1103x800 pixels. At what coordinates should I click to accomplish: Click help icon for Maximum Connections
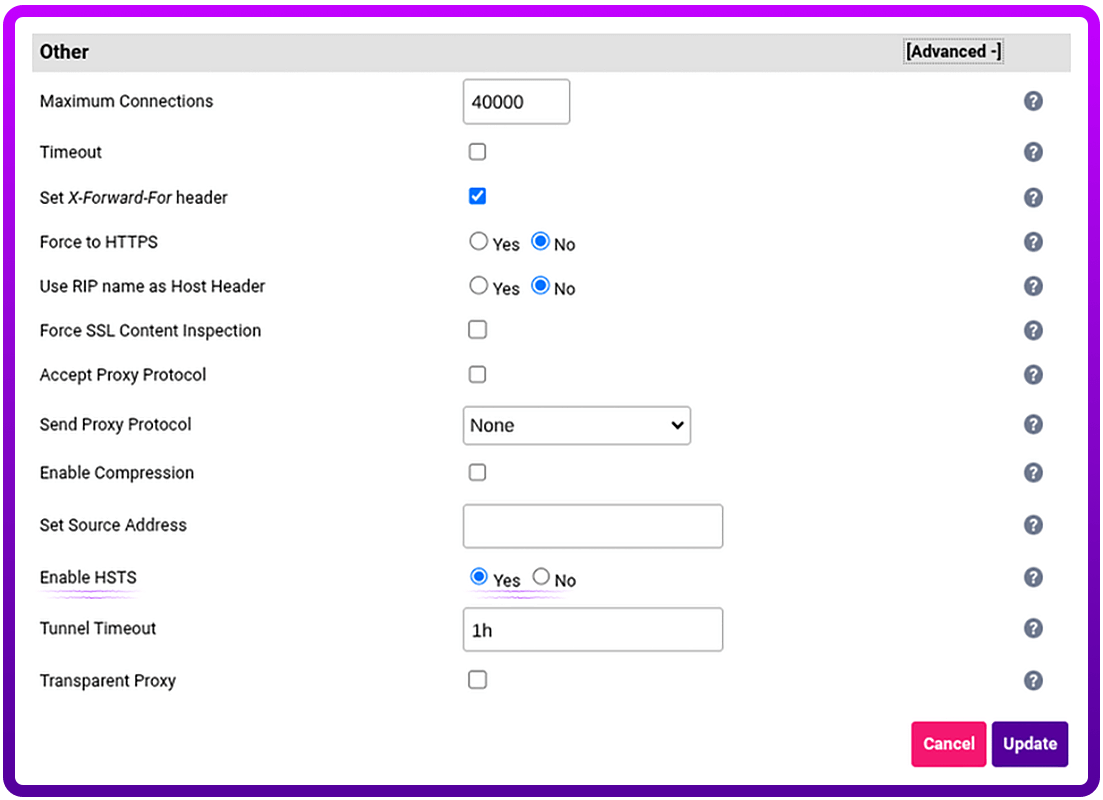(1033, 101)
